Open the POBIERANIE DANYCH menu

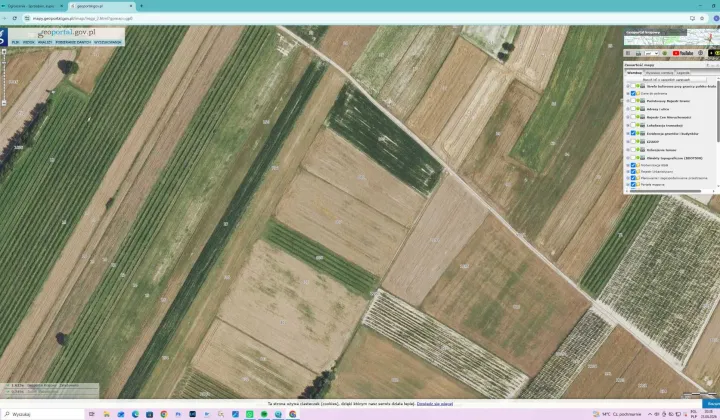click(73, 42)
